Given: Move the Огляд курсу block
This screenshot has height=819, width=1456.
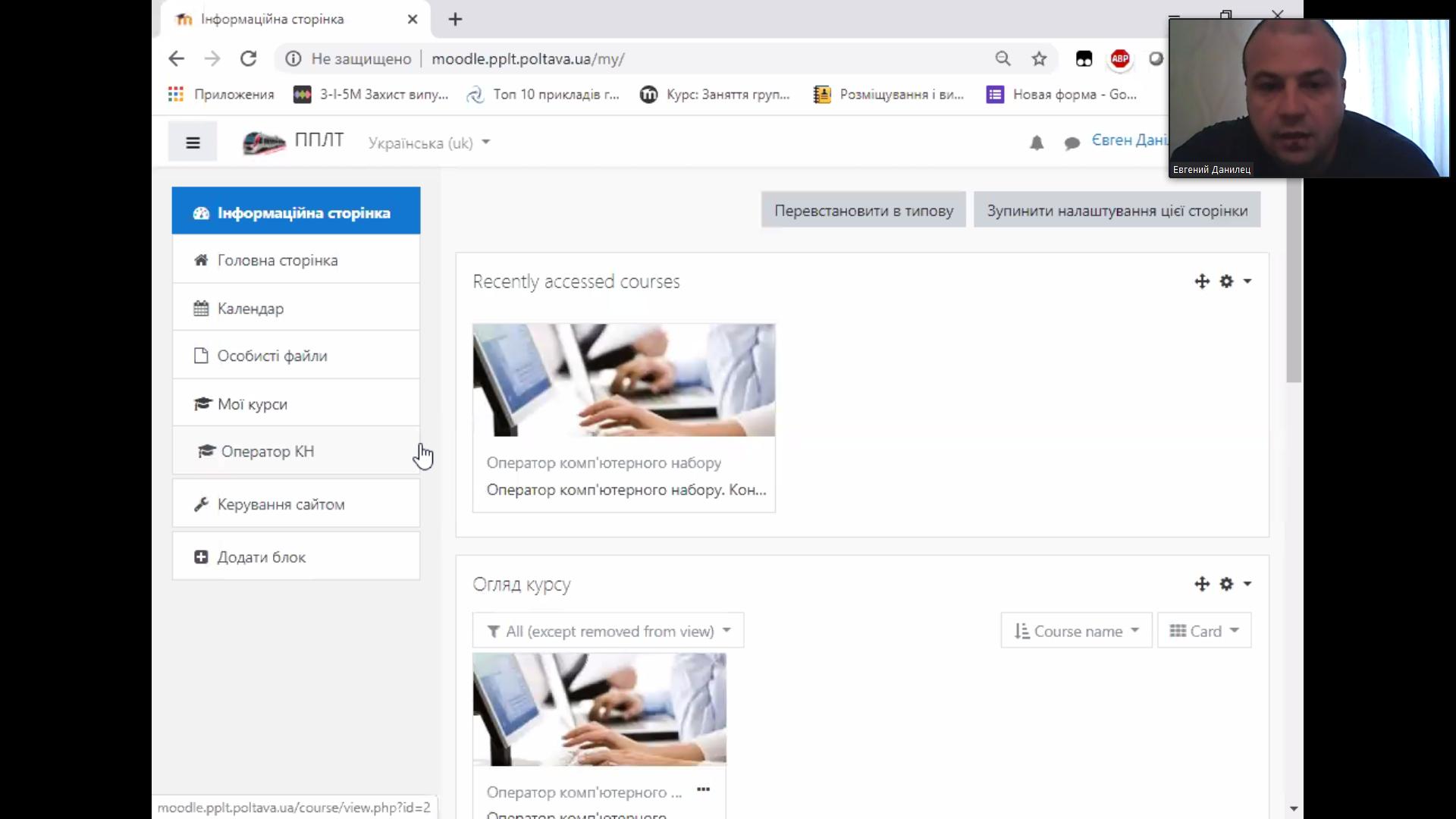Looking at the screenshot, I should [1202, 584].
